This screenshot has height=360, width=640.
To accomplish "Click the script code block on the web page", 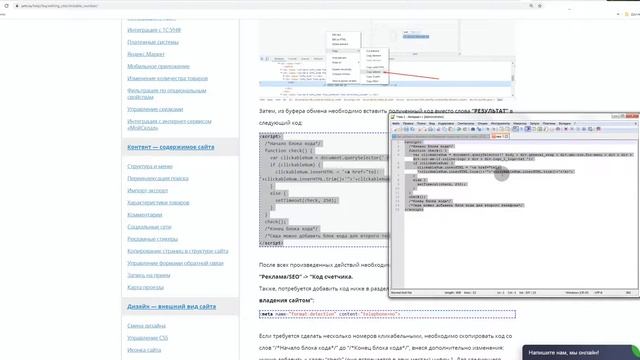I will pyautogui.click(x=324, y=189).
